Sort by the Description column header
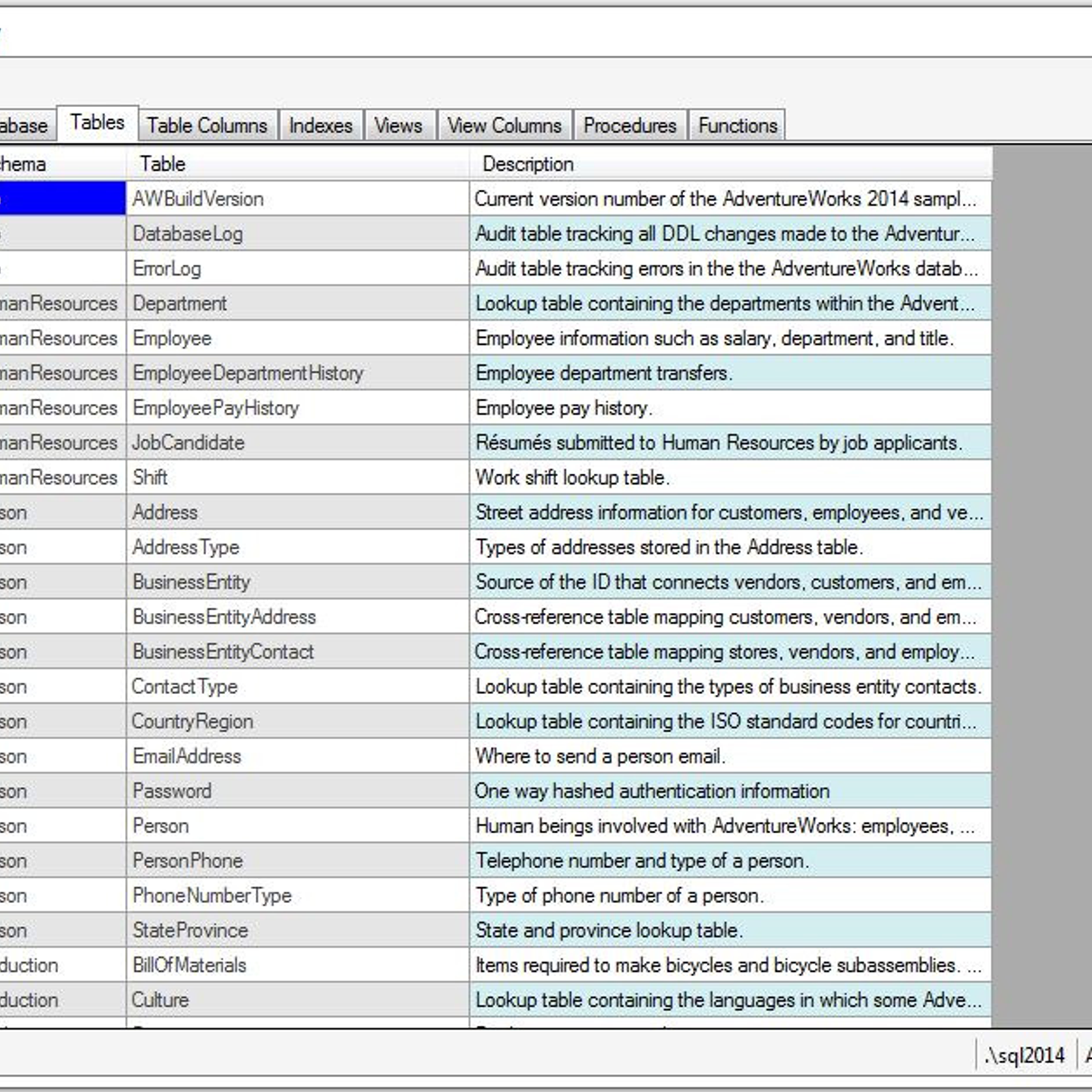 click(730, 164)
